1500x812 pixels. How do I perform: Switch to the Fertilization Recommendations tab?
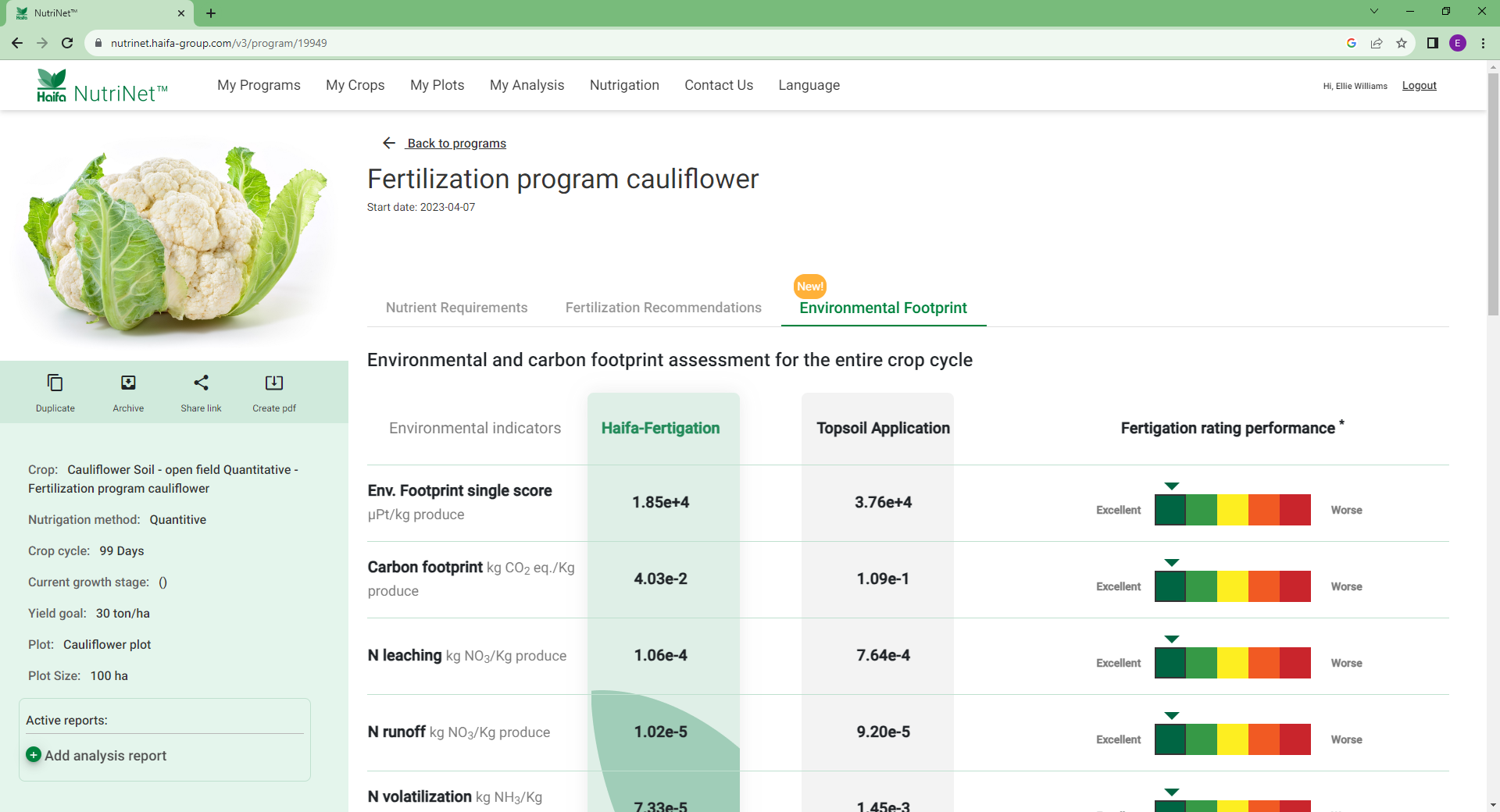(663, 308)
